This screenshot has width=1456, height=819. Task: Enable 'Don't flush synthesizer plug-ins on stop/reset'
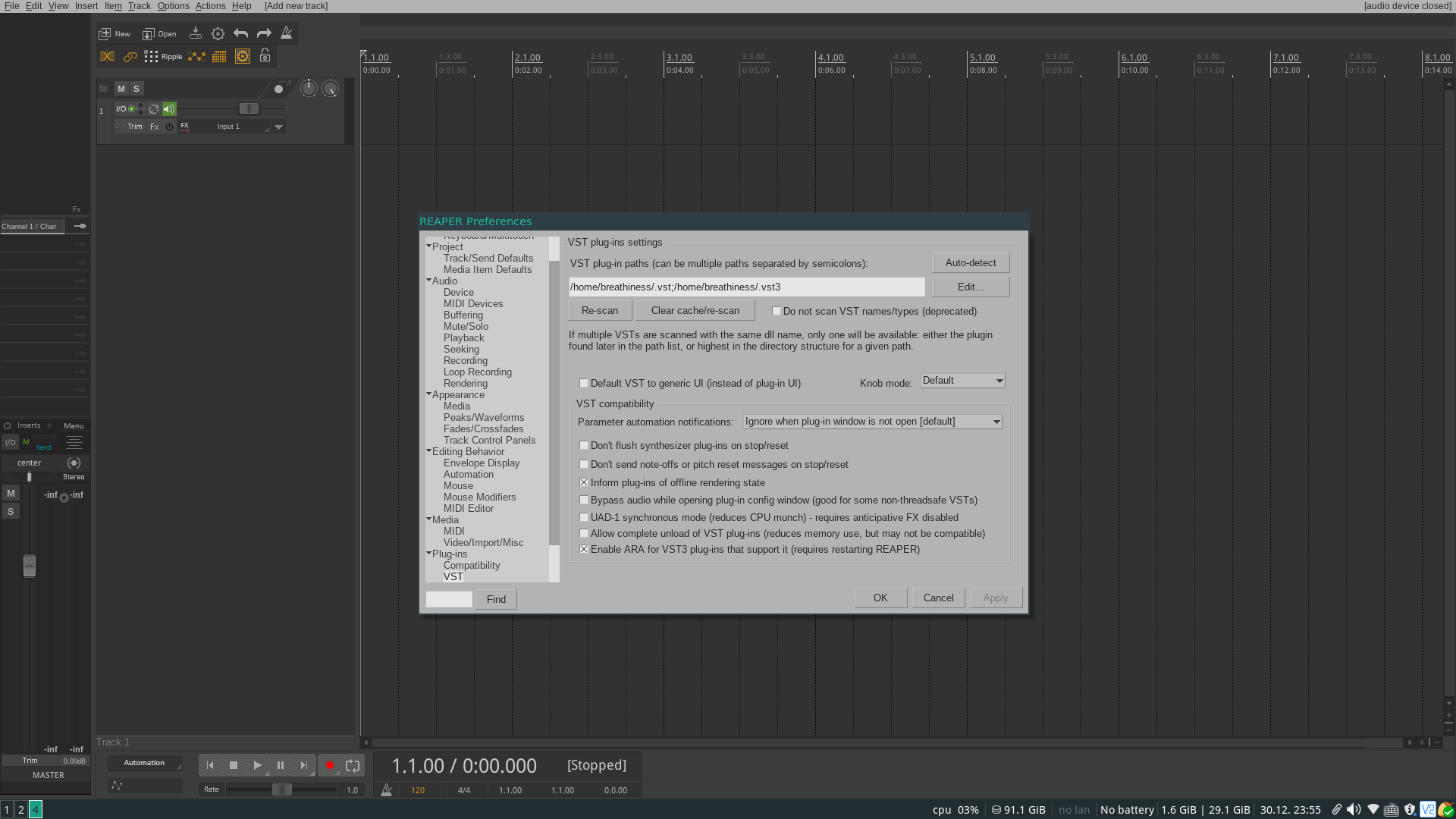583,445
